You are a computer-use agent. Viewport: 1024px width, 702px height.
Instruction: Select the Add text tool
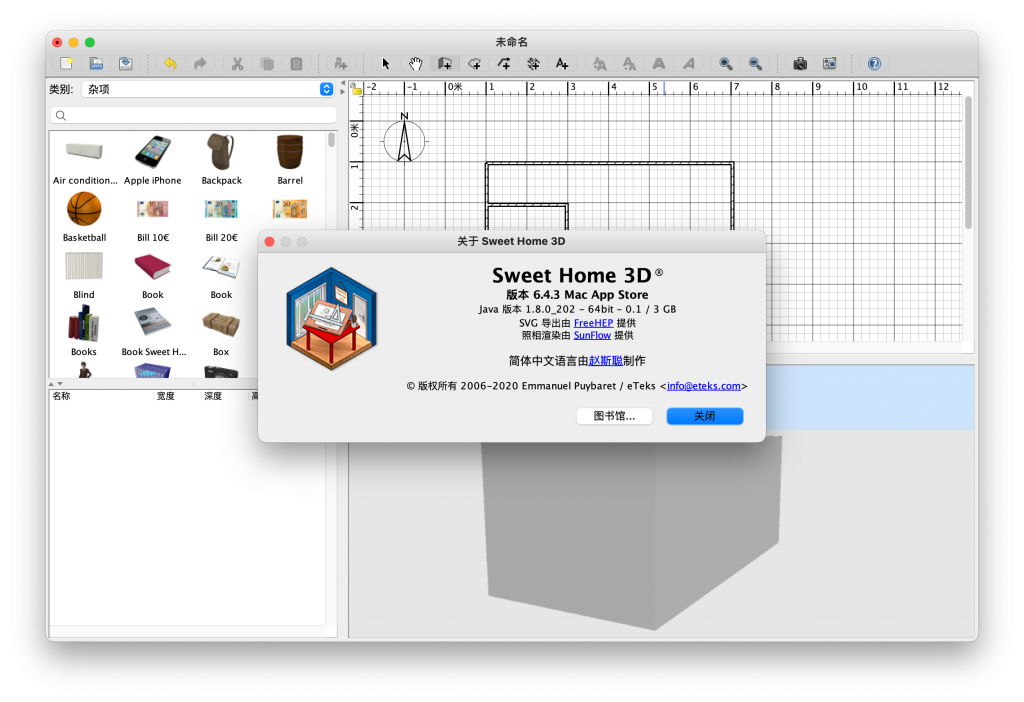(x=562, y=63)
